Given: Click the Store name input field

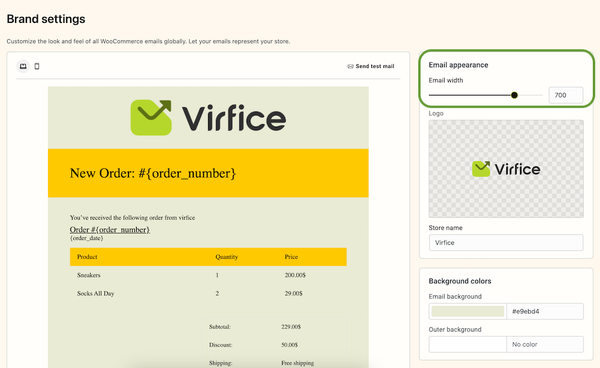Looking at the screenshot, I should pos(506,243).
